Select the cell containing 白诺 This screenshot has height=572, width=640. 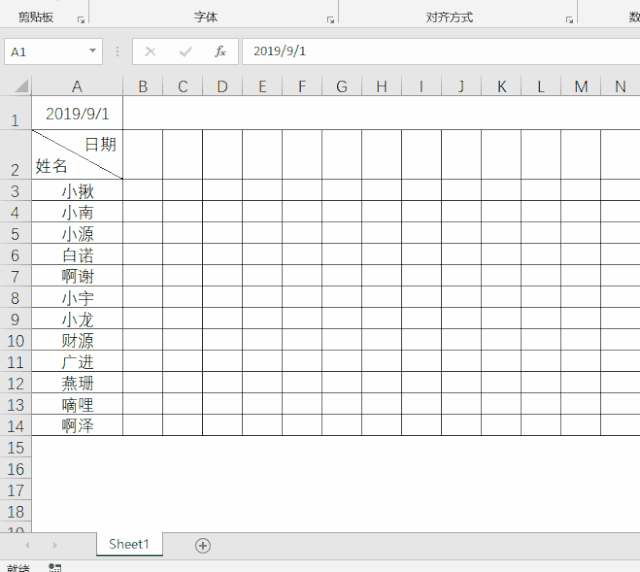click(77, 254)
